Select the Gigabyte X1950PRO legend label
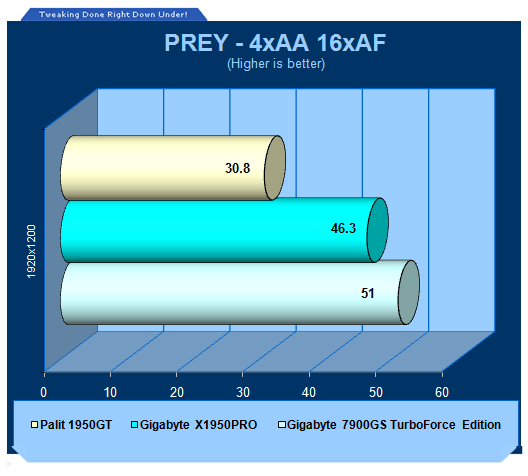 coord(198,425)
